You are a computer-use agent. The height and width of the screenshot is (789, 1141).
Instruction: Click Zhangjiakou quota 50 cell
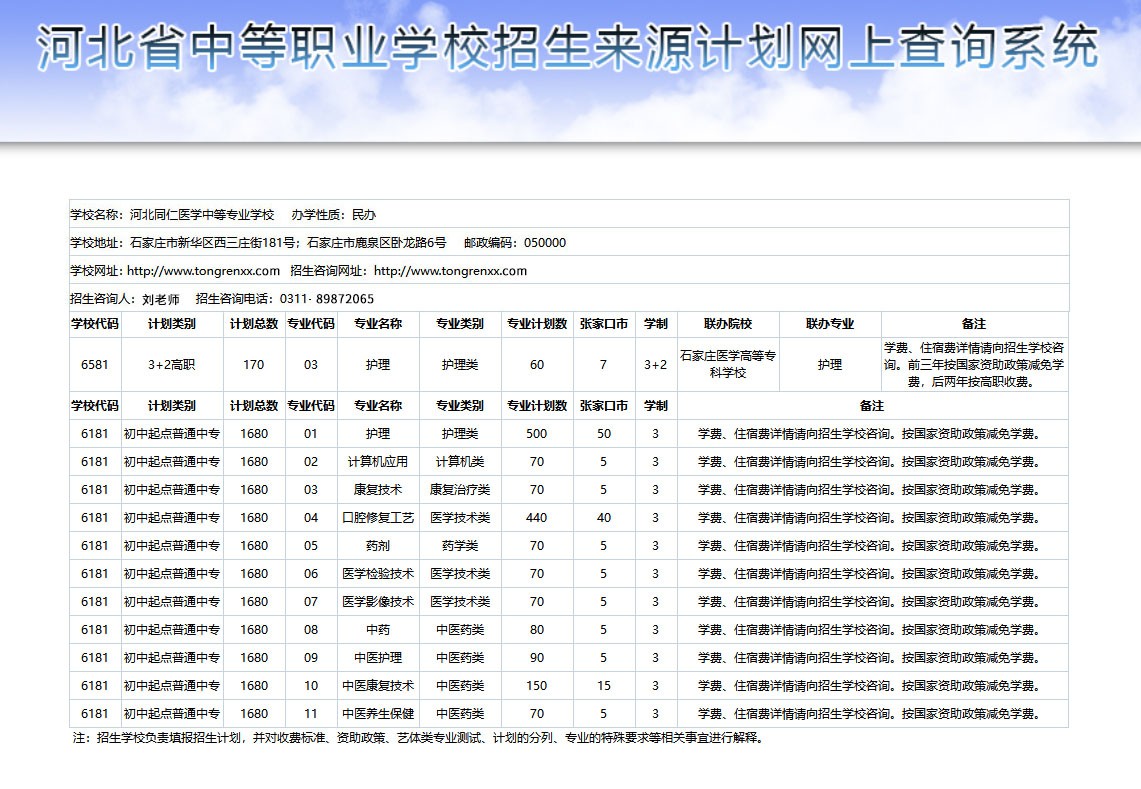coord(603,434)
